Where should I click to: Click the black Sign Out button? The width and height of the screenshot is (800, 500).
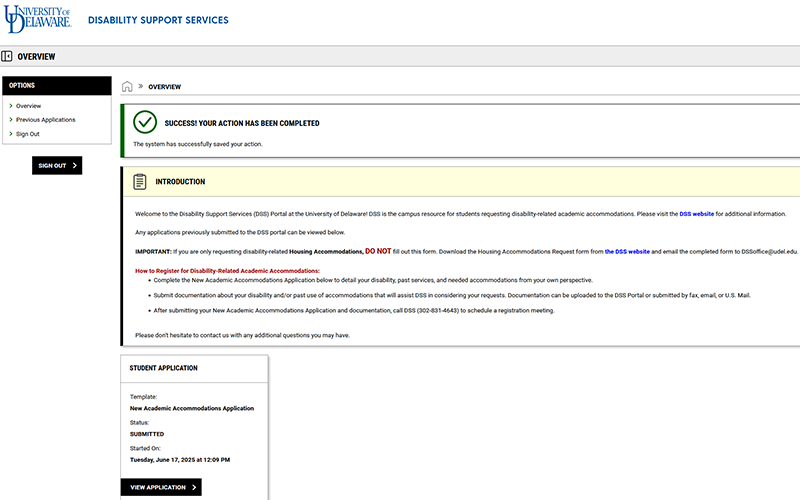(57, 165)
